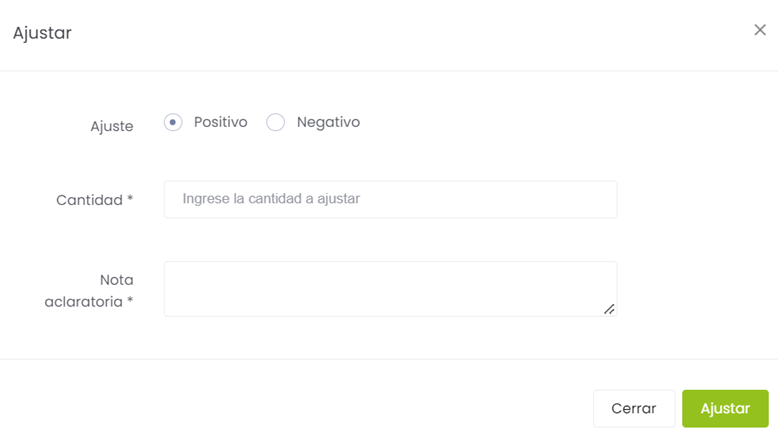Click the Positivo option label text
Image resolution: width=778 pixels, height=441 pixels.
[x=220, y=122]
